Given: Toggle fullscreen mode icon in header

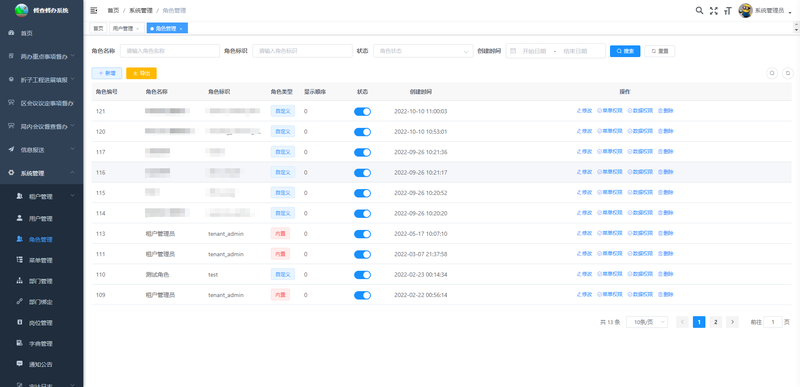Looking at the screenshot, I should 713,10.
